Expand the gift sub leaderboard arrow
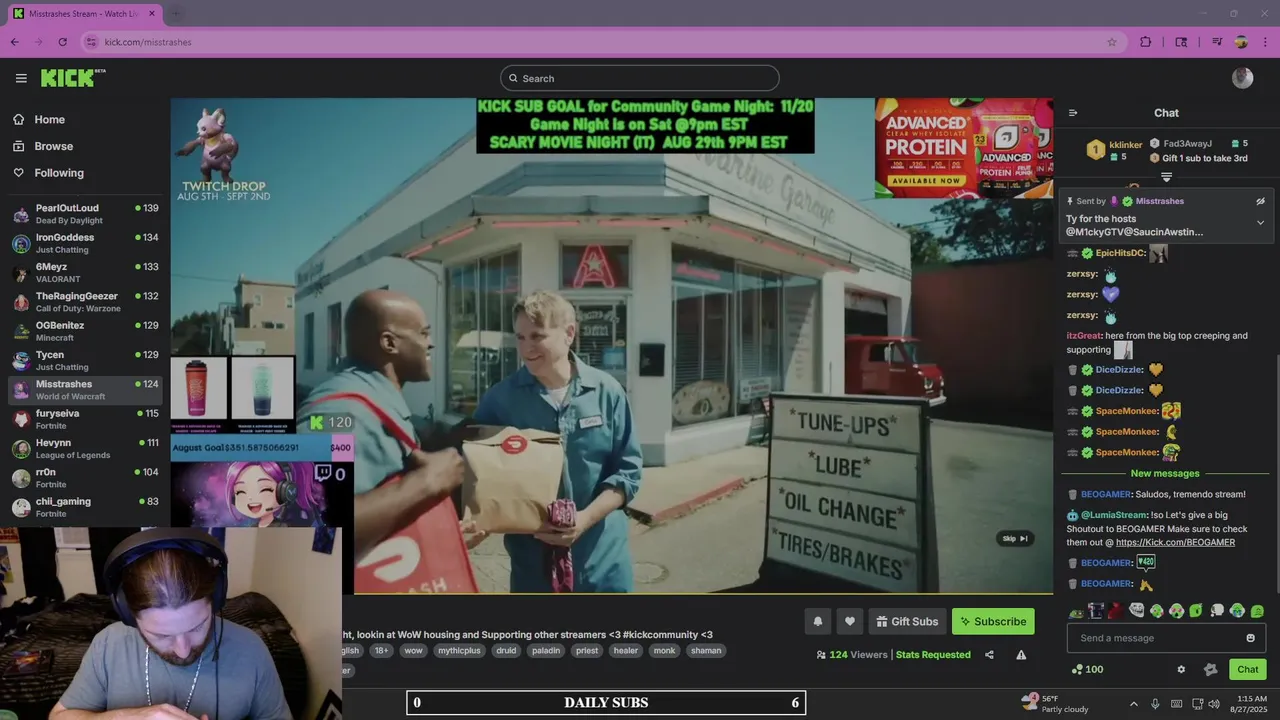 (1166, 177)
